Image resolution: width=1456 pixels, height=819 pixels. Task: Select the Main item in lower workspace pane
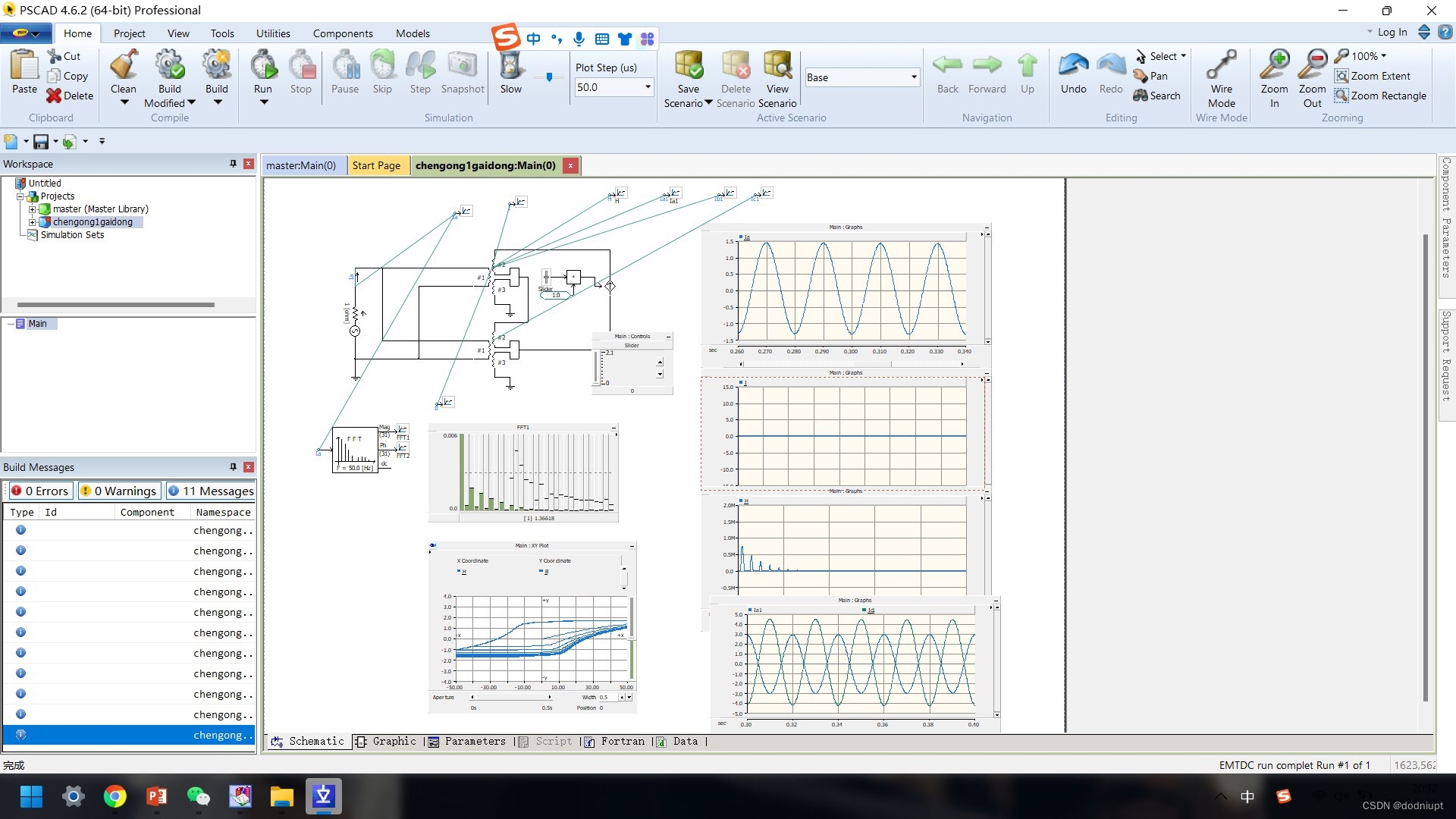pos(37,324)
